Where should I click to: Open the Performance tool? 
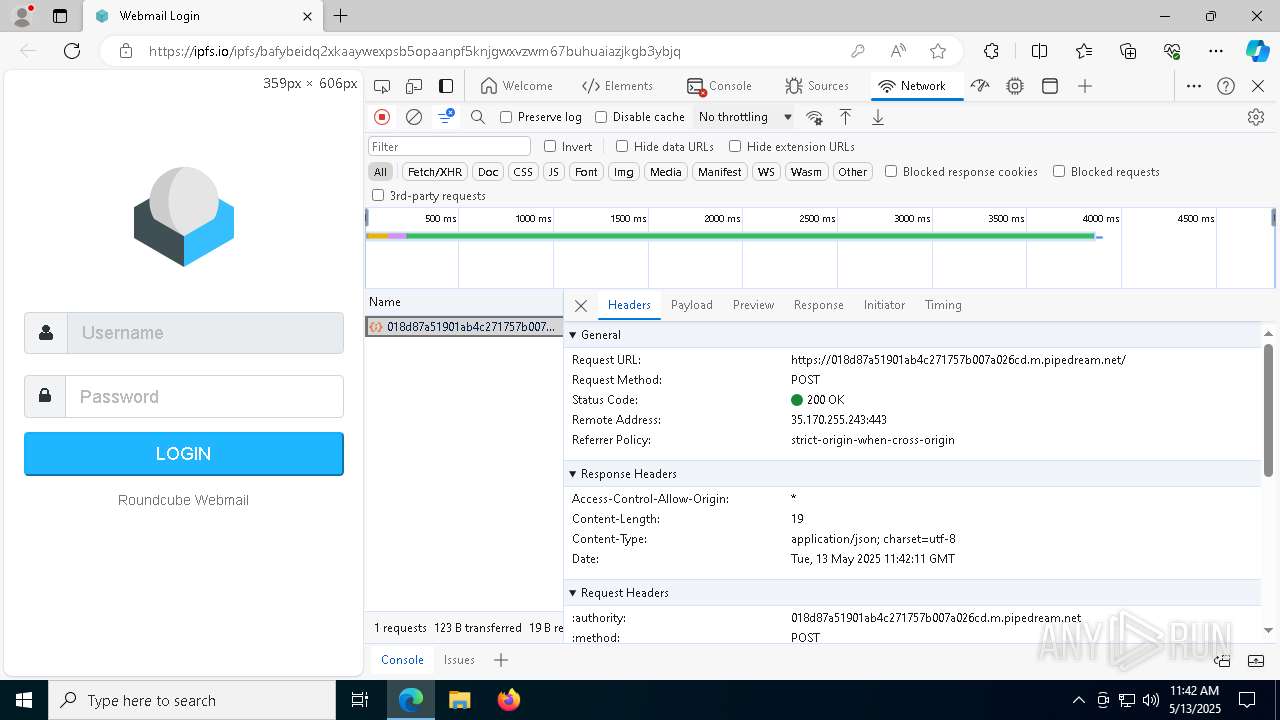click(x=980, y=86)
